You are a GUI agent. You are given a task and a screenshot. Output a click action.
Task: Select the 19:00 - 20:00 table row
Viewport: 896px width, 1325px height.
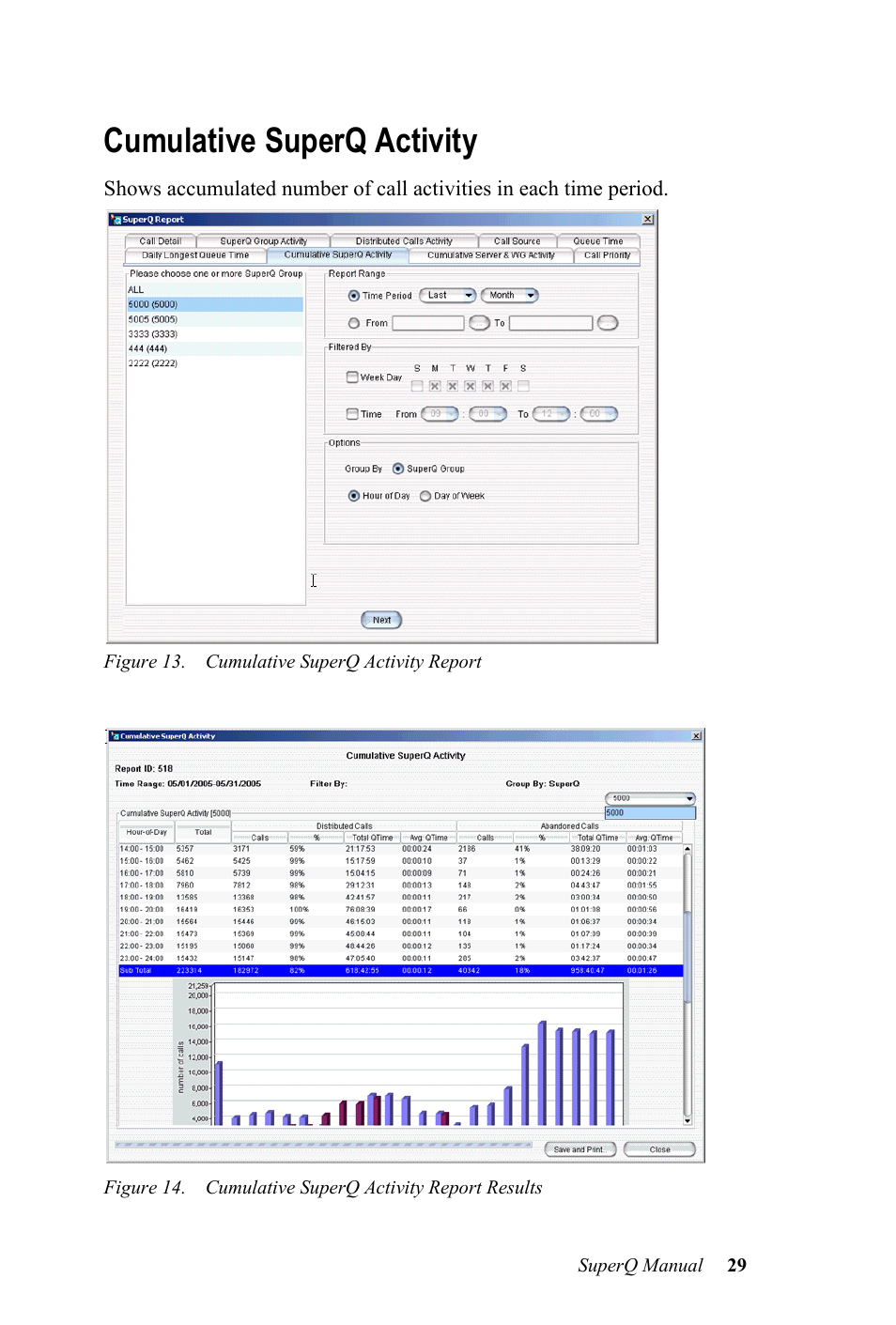point(400,910)
